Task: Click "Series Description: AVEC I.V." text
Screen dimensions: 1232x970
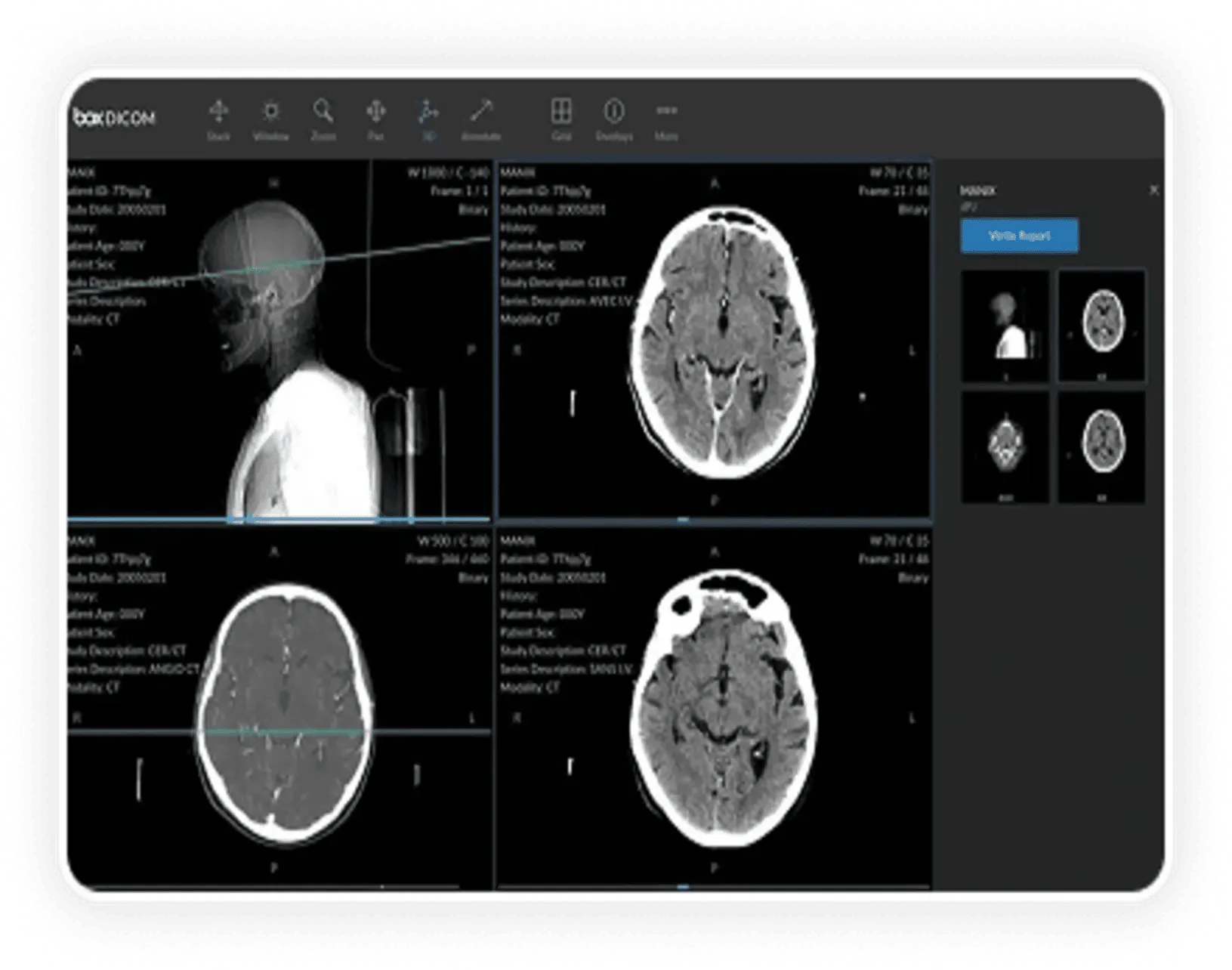Action: click(566, 301)
